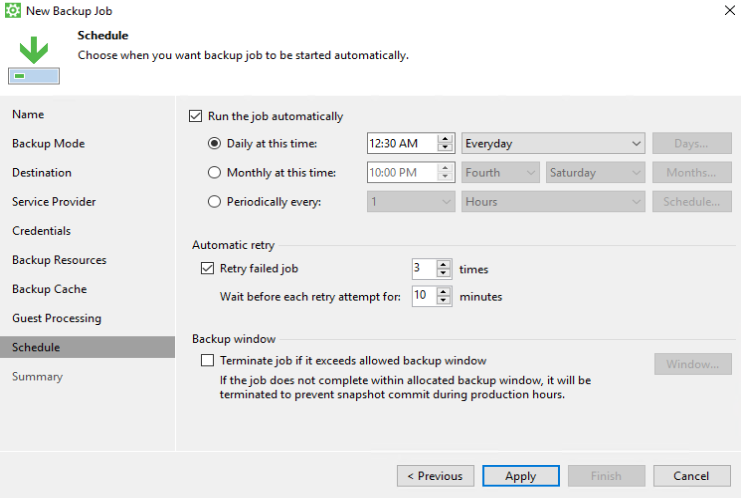Select Monthly at this time option
The width and height of the screenshot is (741, 498).
point(214,173)
